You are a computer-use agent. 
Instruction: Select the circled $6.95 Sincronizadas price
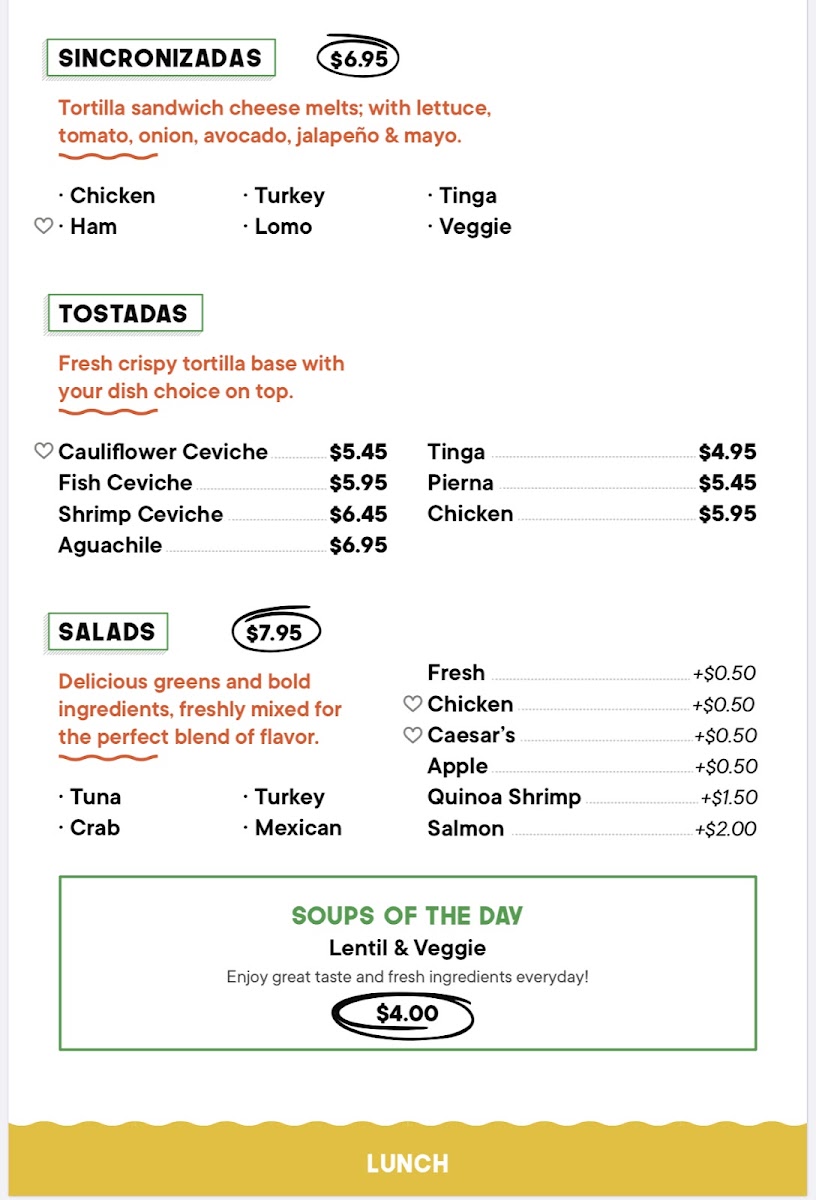click(x=358, y=59)
